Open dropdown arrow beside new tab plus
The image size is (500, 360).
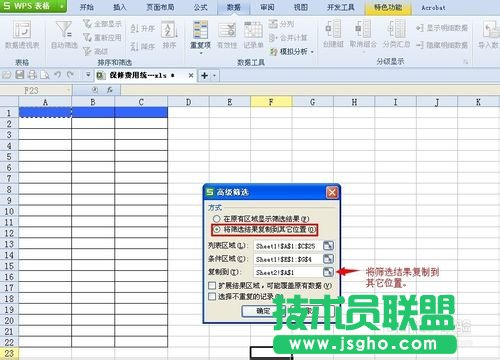214,76
